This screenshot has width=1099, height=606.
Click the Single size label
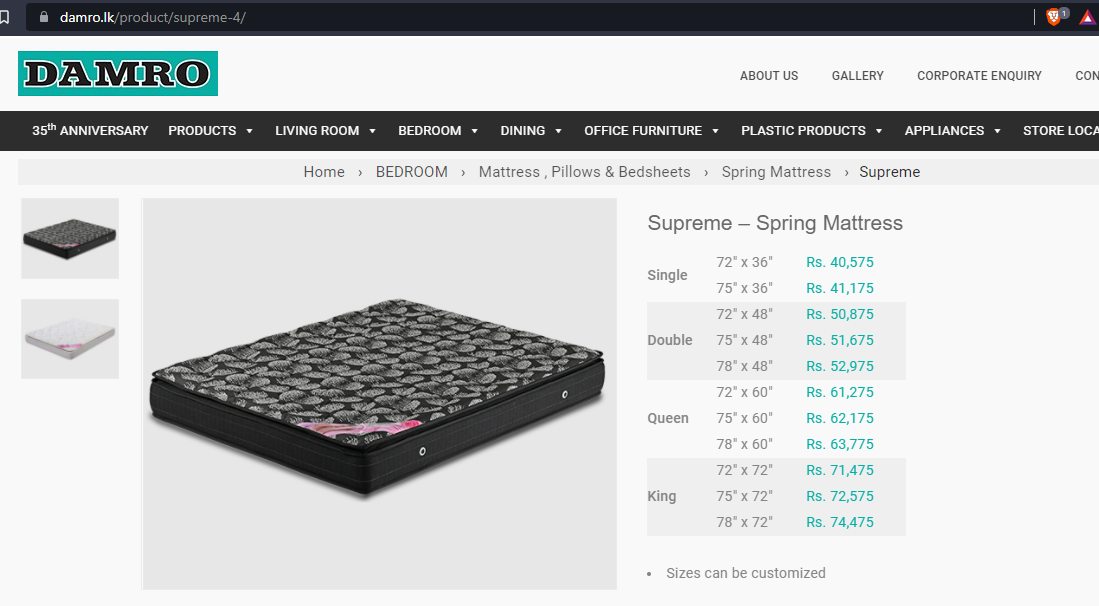pyautogui.click(x=667, y=275)
